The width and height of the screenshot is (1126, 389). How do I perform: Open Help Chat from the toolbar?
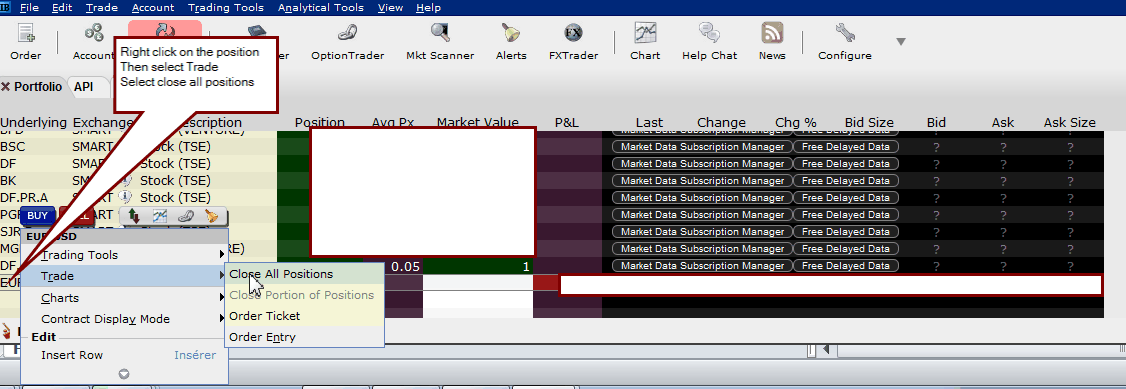(709, 42)
